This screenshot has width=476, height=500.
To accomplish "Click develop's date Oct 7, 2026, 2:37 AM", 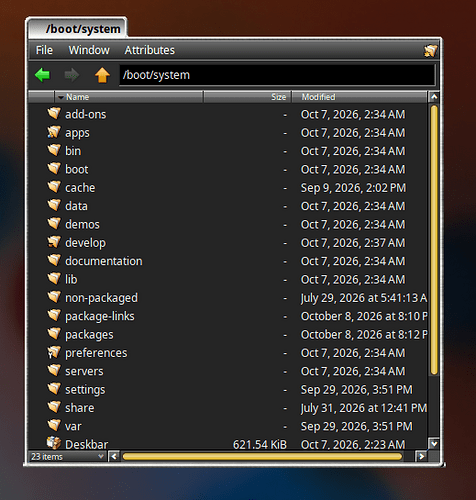I will point(353,243).
